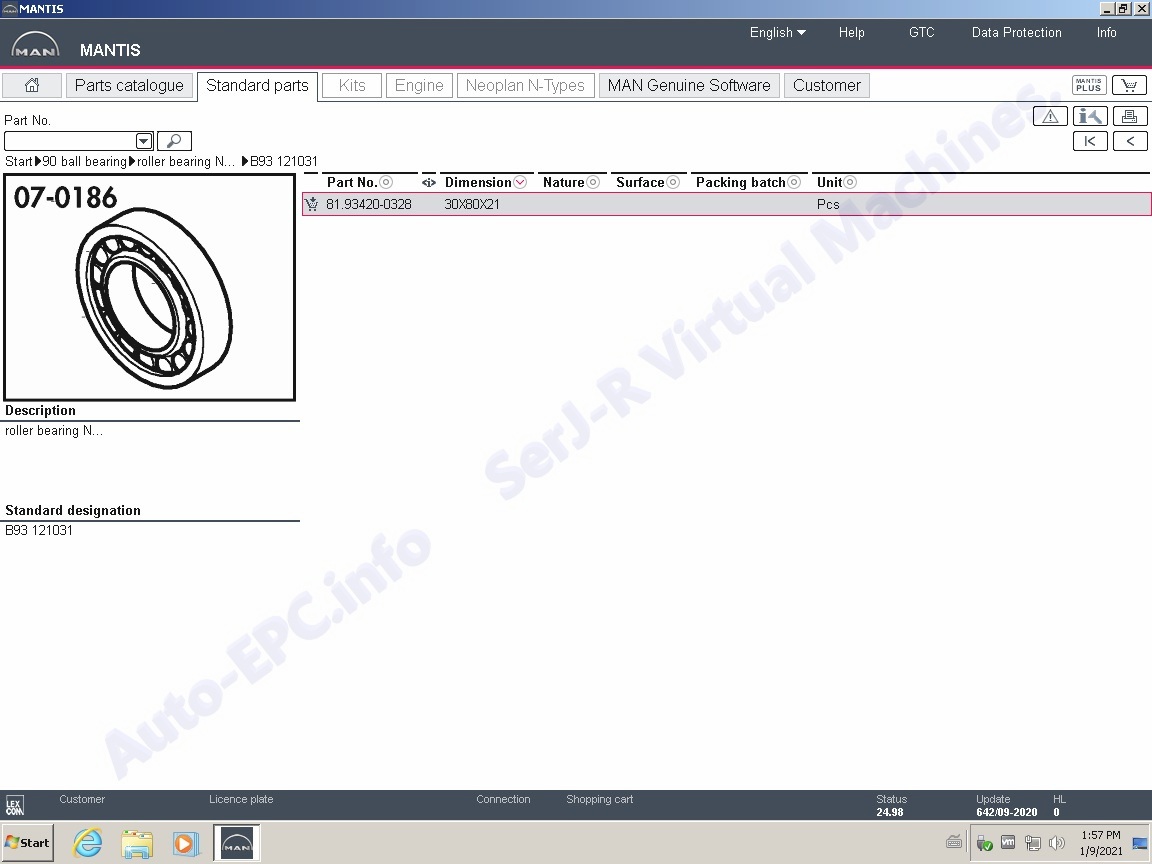The image size is (1152, 864).
Task: Launch Internet Explorer from the taskbar
Action: (x=87, y=843)
